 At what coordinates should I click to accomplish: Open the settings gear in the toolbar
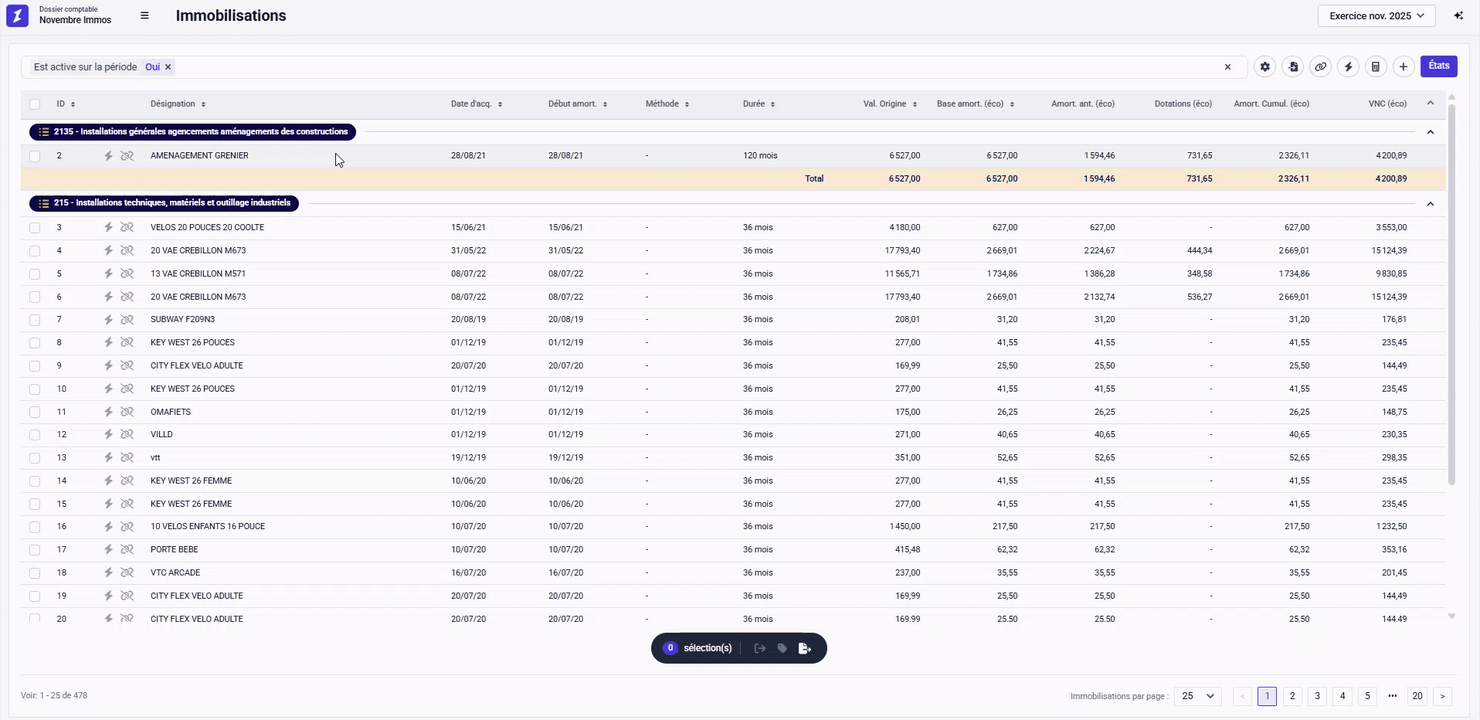click(1265, 67)
